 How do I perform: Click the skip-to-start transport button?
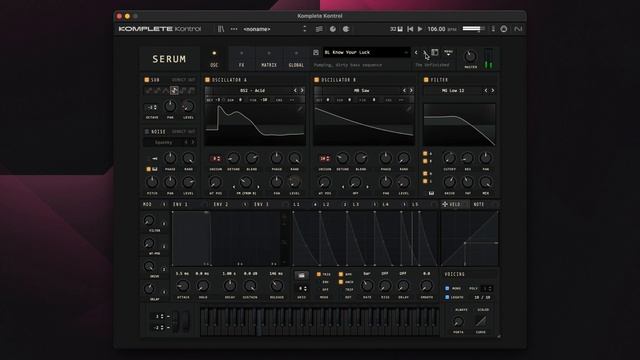[410, 29]
